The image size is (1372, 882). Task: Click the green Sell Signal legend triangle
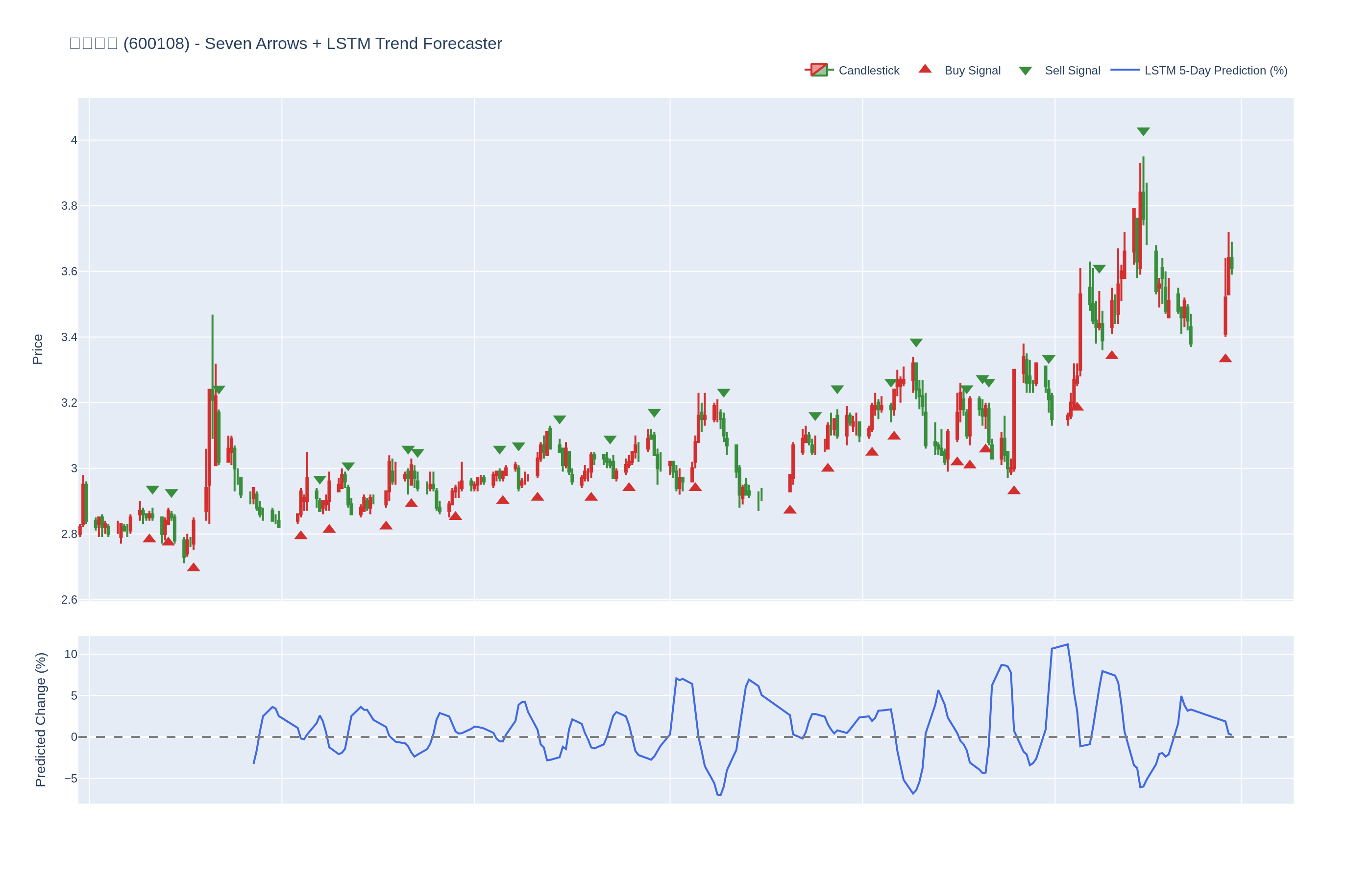click(1025, 71)
